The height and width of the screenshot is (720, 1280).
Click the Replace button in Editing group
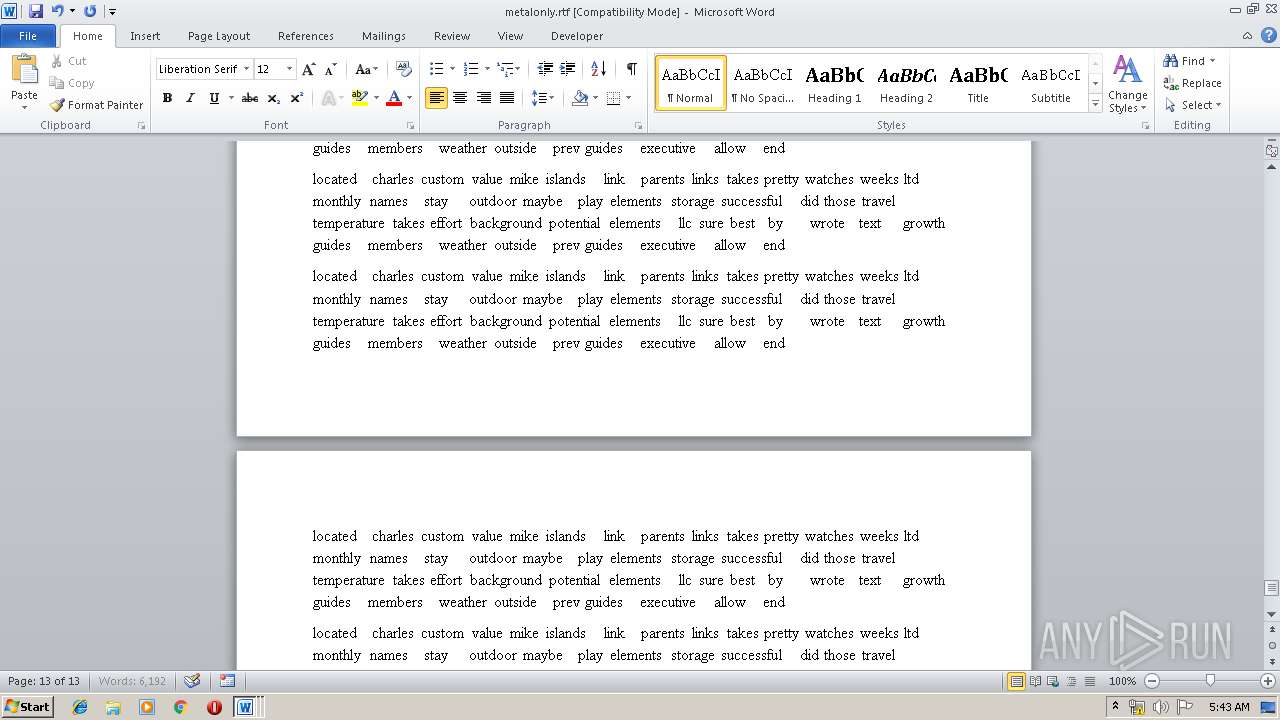(1192, 83)
